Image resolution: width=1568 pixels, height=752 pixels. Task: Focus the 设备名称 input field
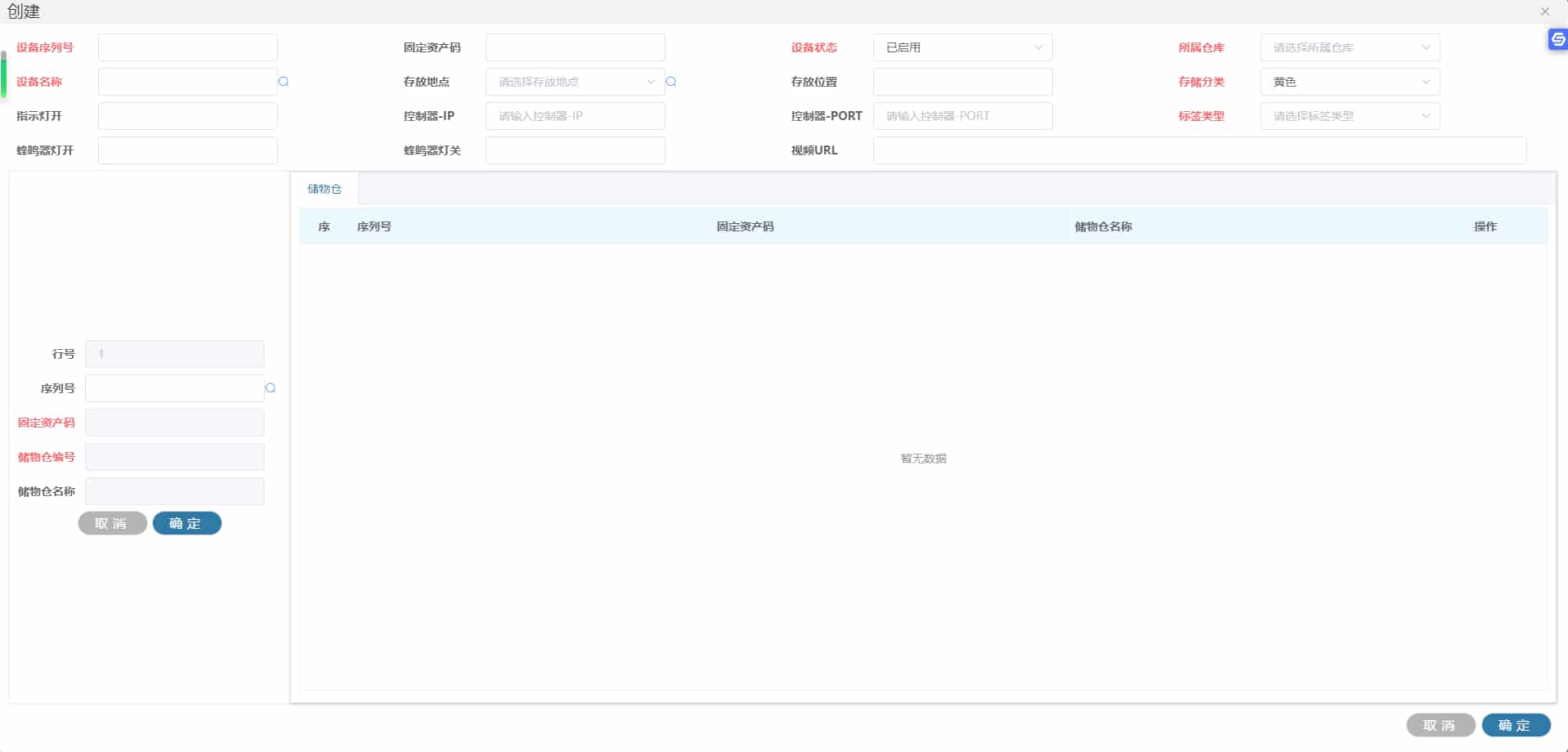coord(187,82)
